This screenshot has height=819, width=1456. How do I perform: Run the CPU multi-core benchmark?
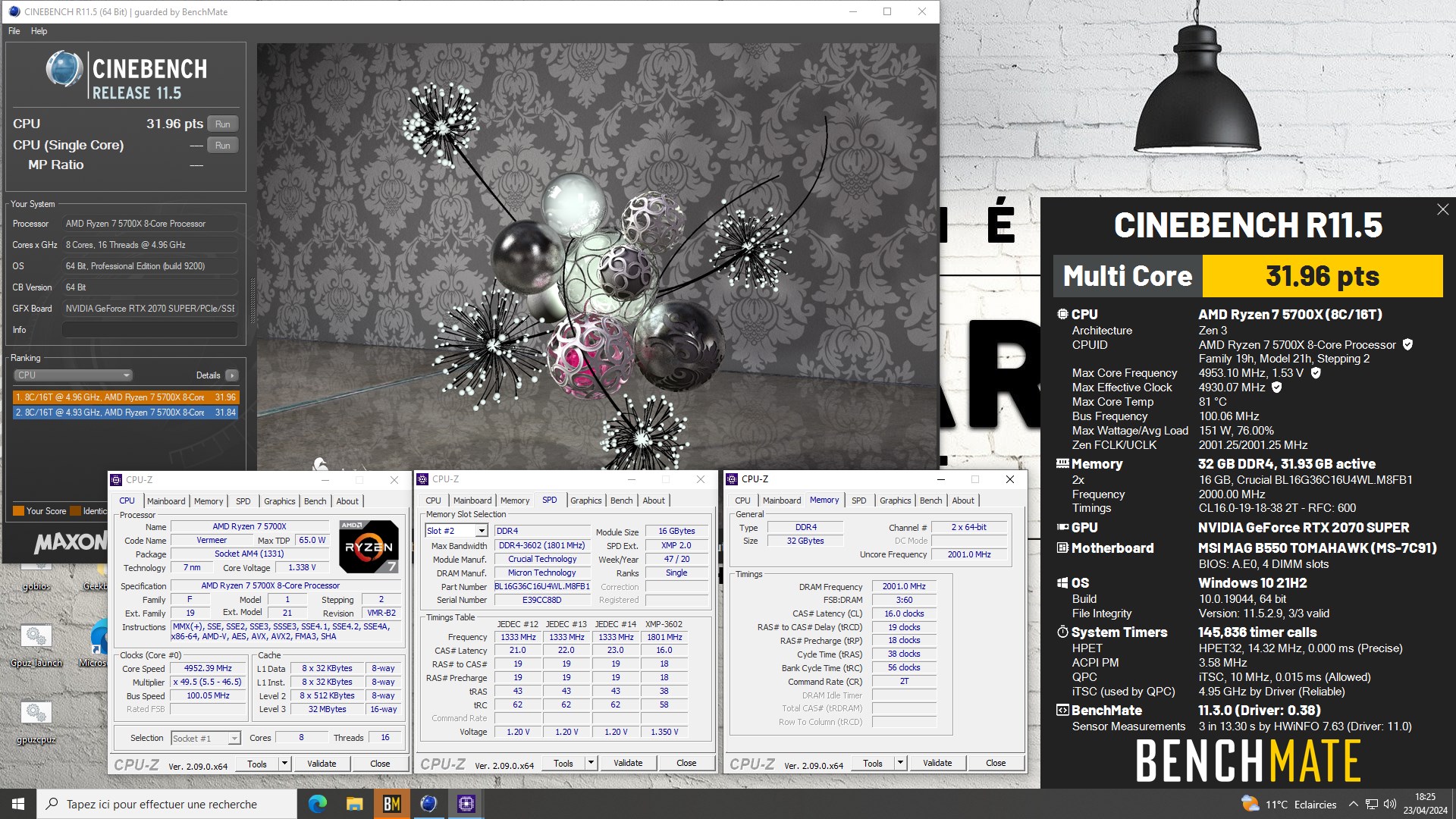[222, 124]
